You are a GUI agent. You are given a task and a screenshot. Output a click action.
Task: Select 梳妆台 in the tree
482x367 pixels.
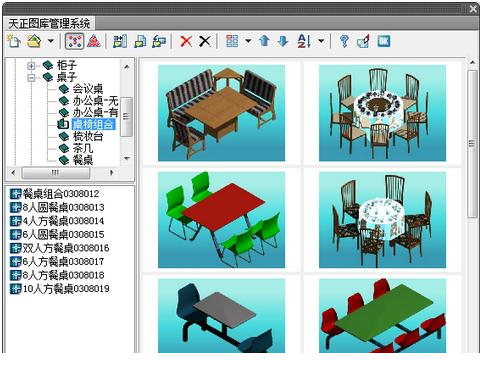88,136
